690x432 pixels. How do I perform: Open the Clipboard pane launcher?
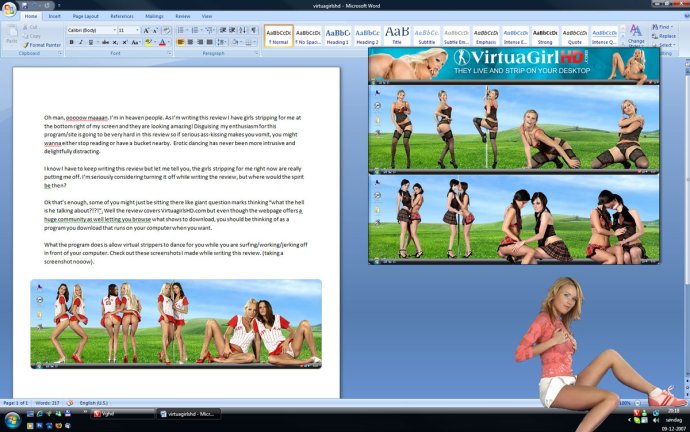pos(60,53)
